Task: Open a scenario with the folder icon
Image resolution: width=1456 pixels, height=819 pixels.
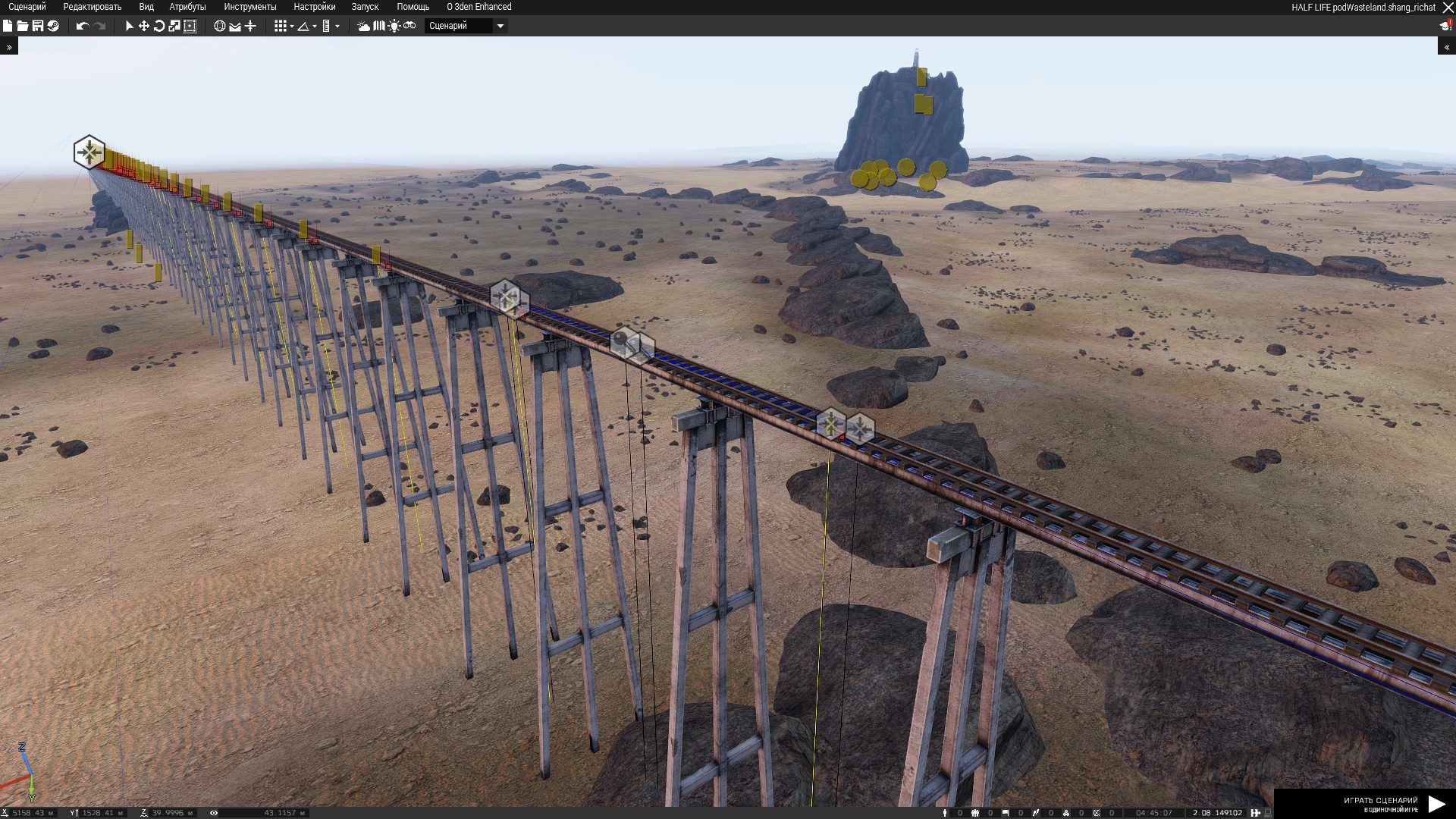Action: click(x=23, y=26)
